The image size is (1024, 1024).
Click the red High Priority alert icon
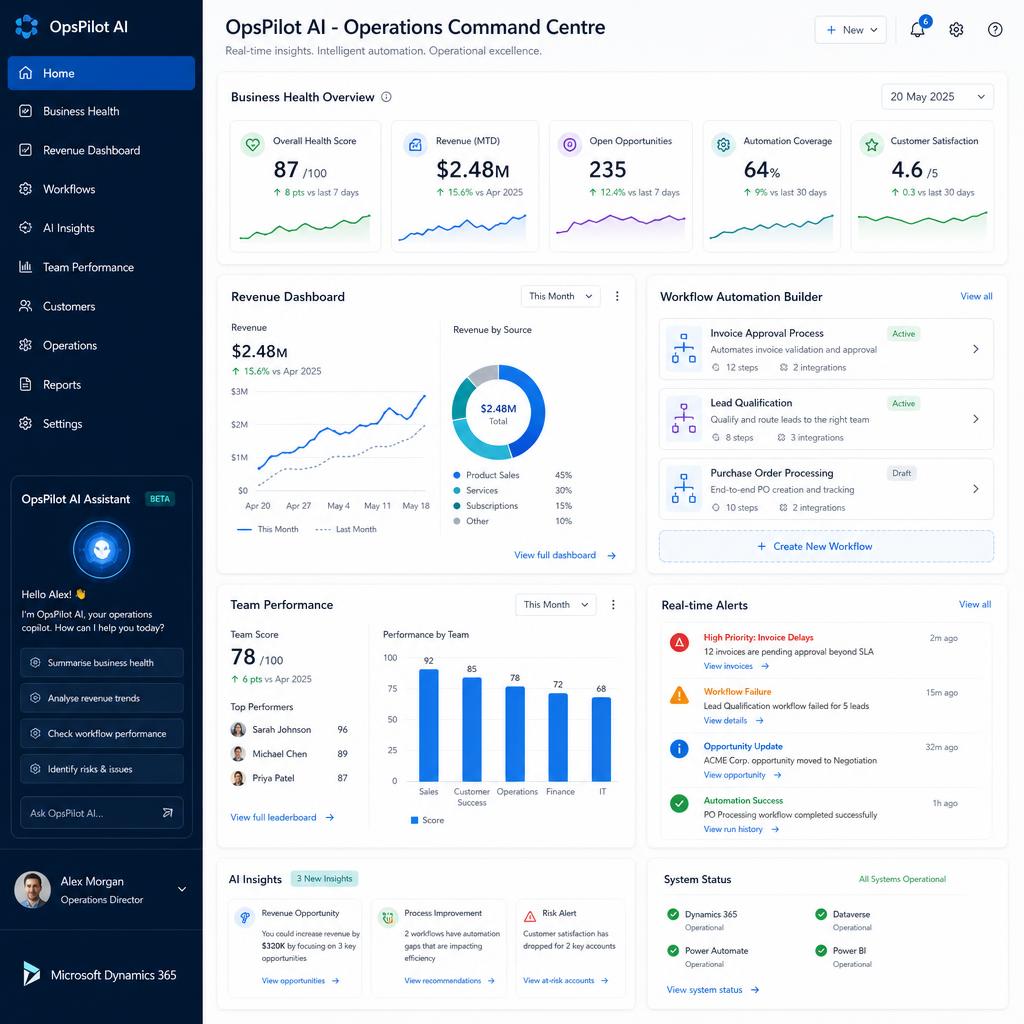679,643
